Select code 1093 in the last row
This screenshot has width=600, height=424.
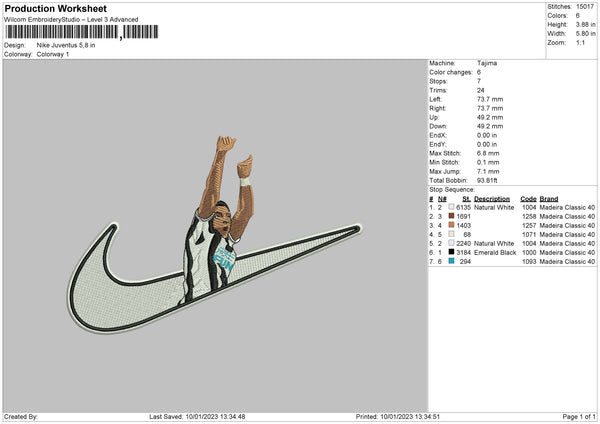coord(529,262)
